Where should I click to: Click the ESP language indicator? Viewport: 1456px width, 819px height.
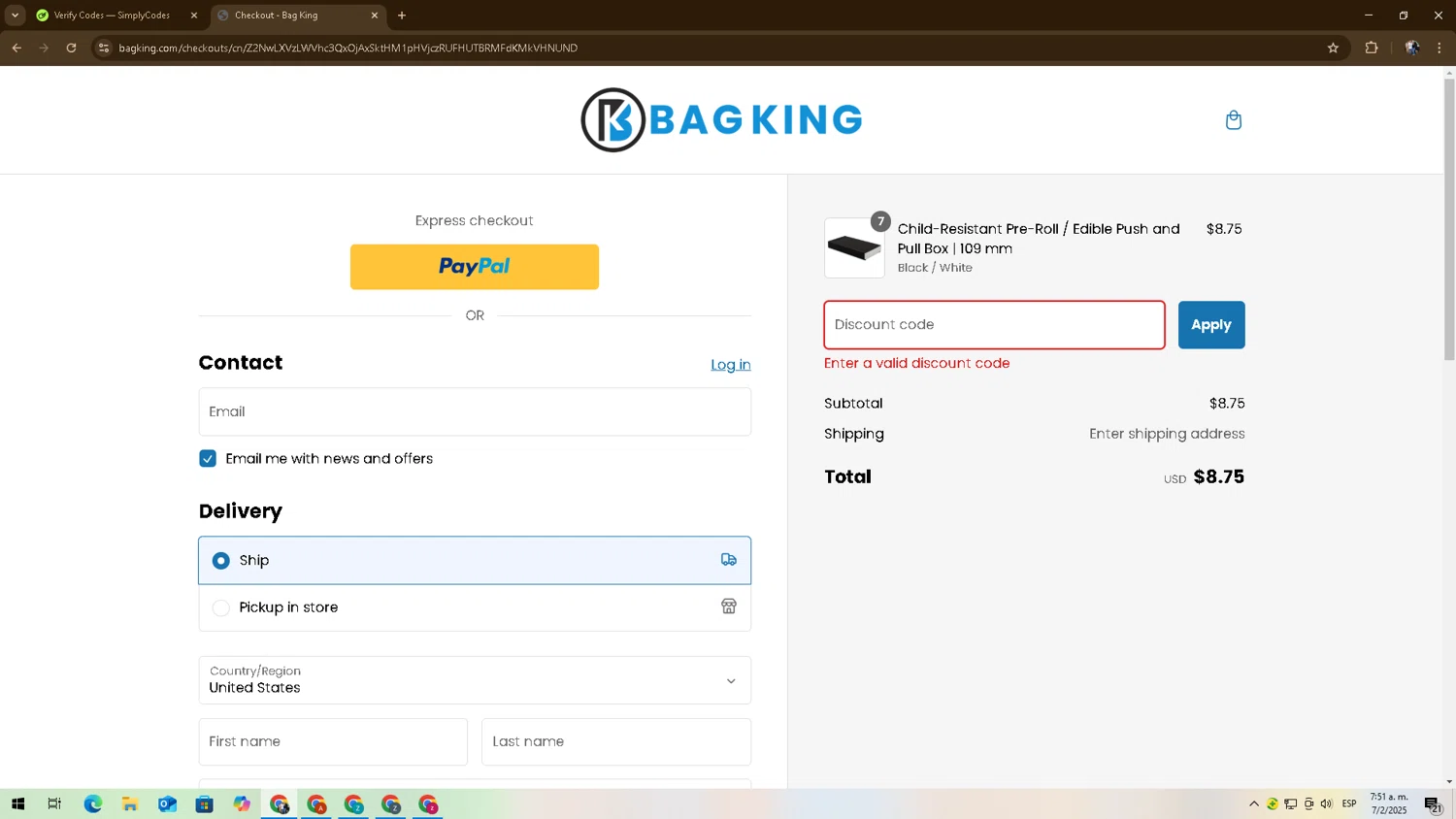pyautogui.click(x=1349, y=803)
